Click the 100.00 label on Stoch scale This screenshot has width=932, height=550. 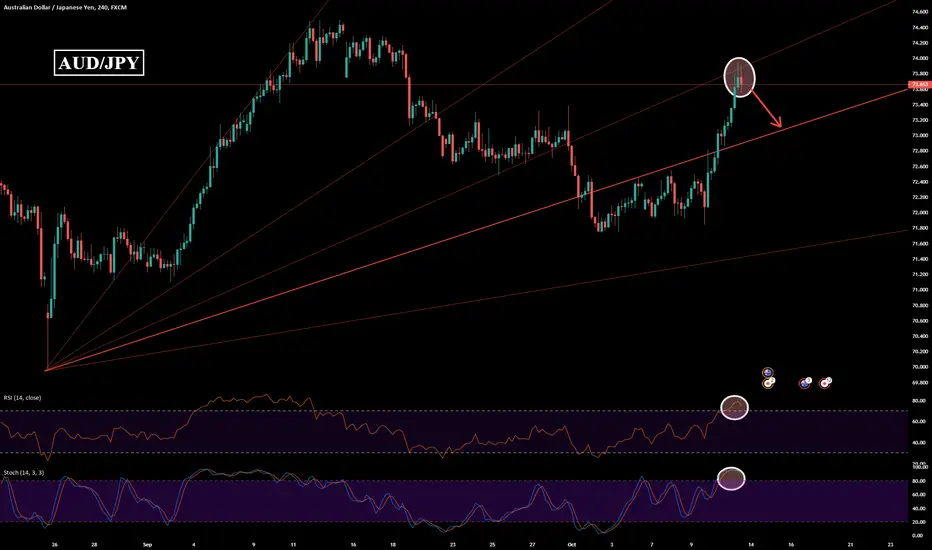(920, 467)
